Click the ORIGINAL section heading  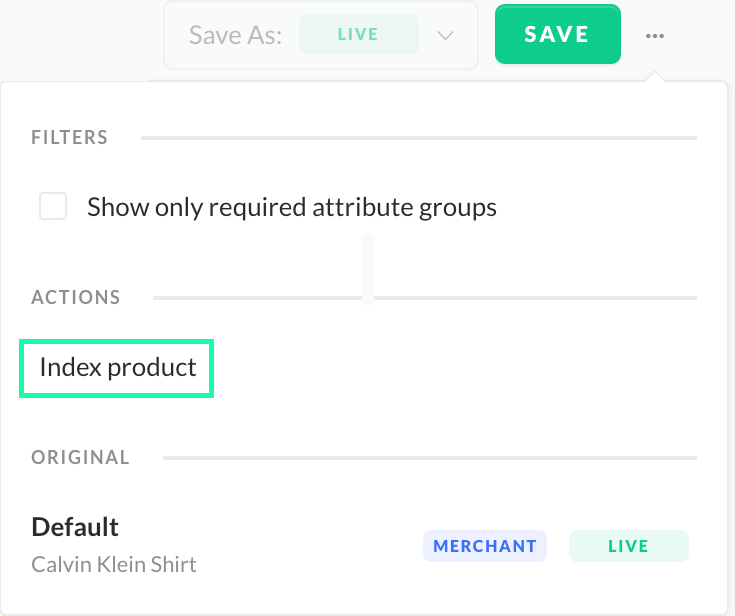pyautogui.click(x=80, y=457)
